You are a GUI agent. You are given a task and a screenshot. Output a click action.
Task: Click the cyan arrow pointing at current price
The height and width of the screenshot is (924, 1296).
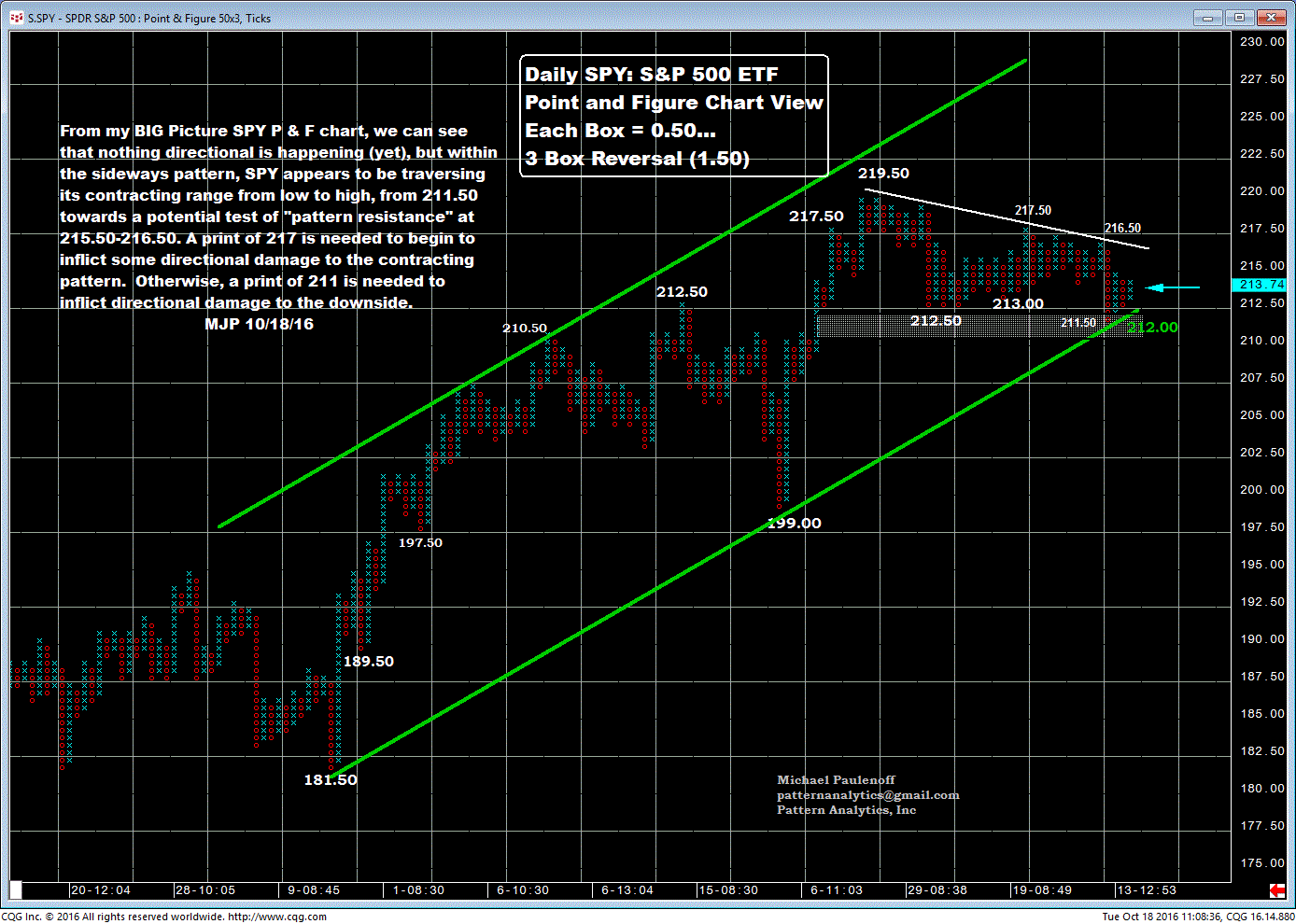point(1173,287)
